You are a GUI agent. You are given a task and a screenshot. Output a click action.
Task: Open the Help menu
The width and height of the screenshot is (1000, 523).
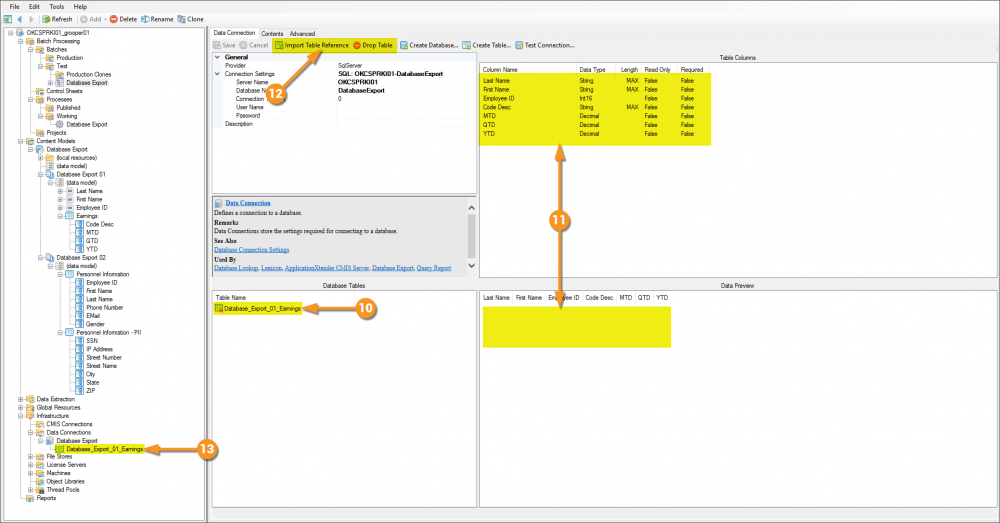click(80, 6)
